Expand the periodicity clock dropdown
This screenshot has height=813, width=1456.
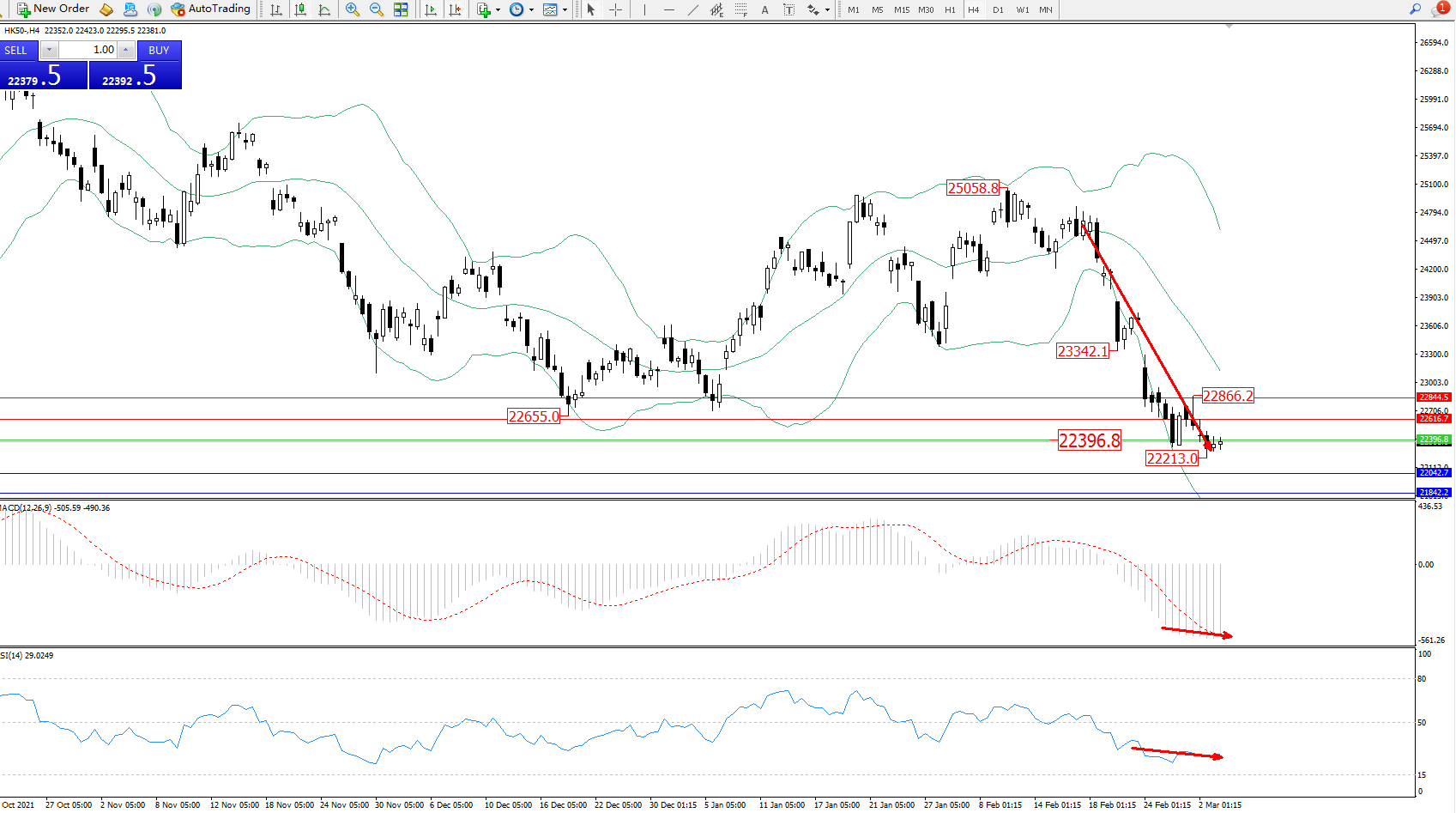[x=531, y=10]
